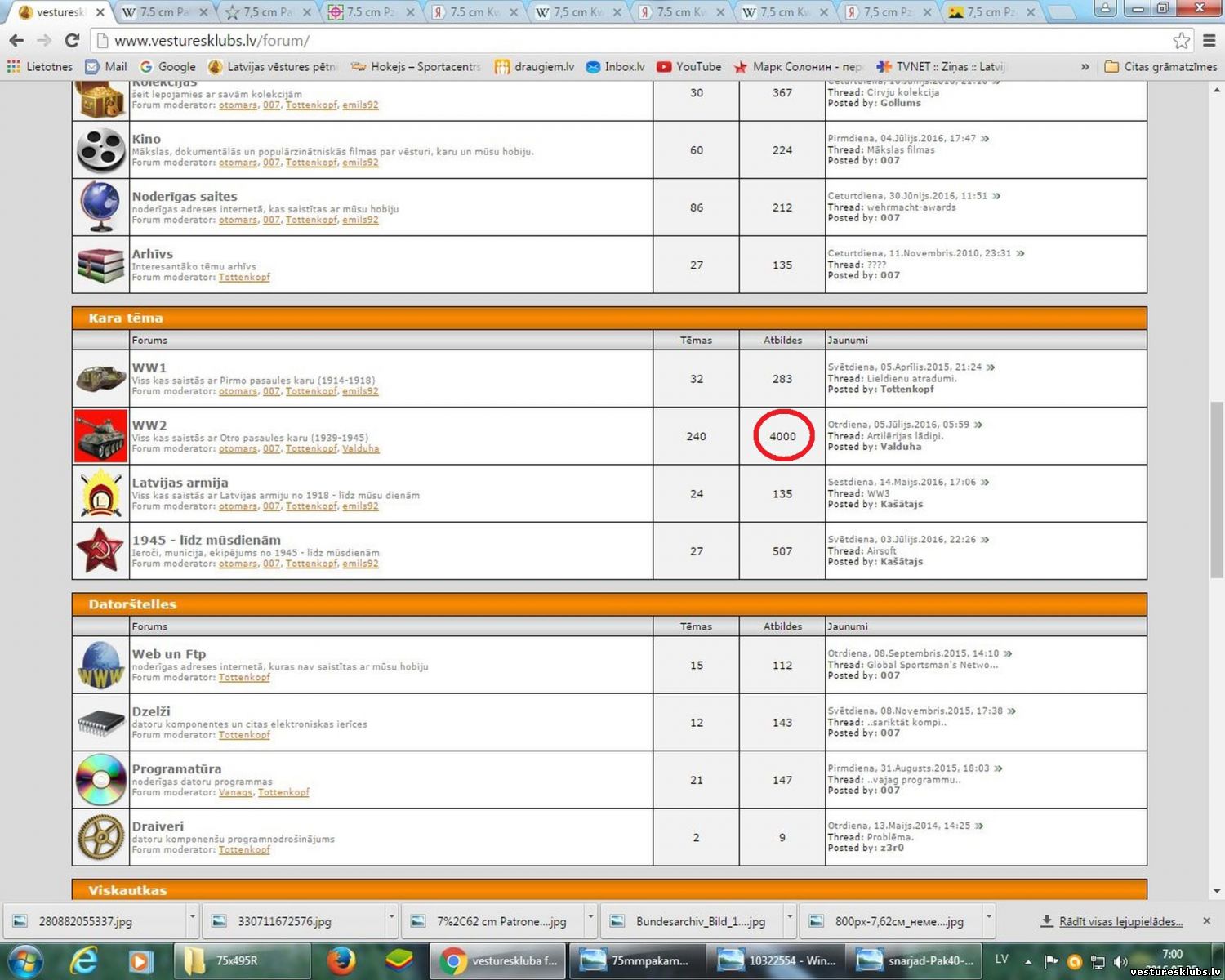Click the Arhīvs stacked books icon
This screenshot has width=1225, height=980.
(100, 265)
